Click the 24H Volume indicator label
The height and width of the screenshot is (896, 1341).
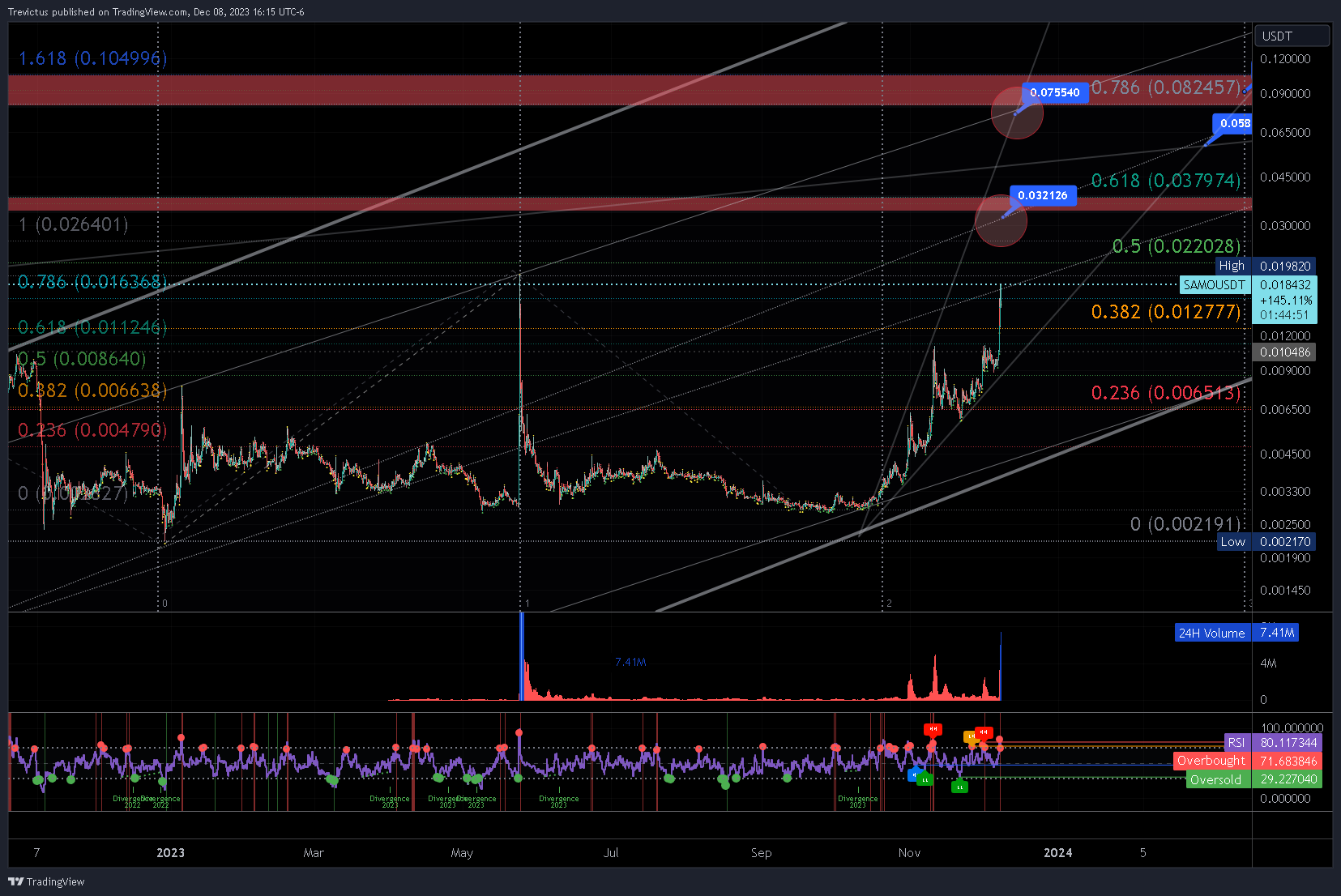coord(1211,634)
